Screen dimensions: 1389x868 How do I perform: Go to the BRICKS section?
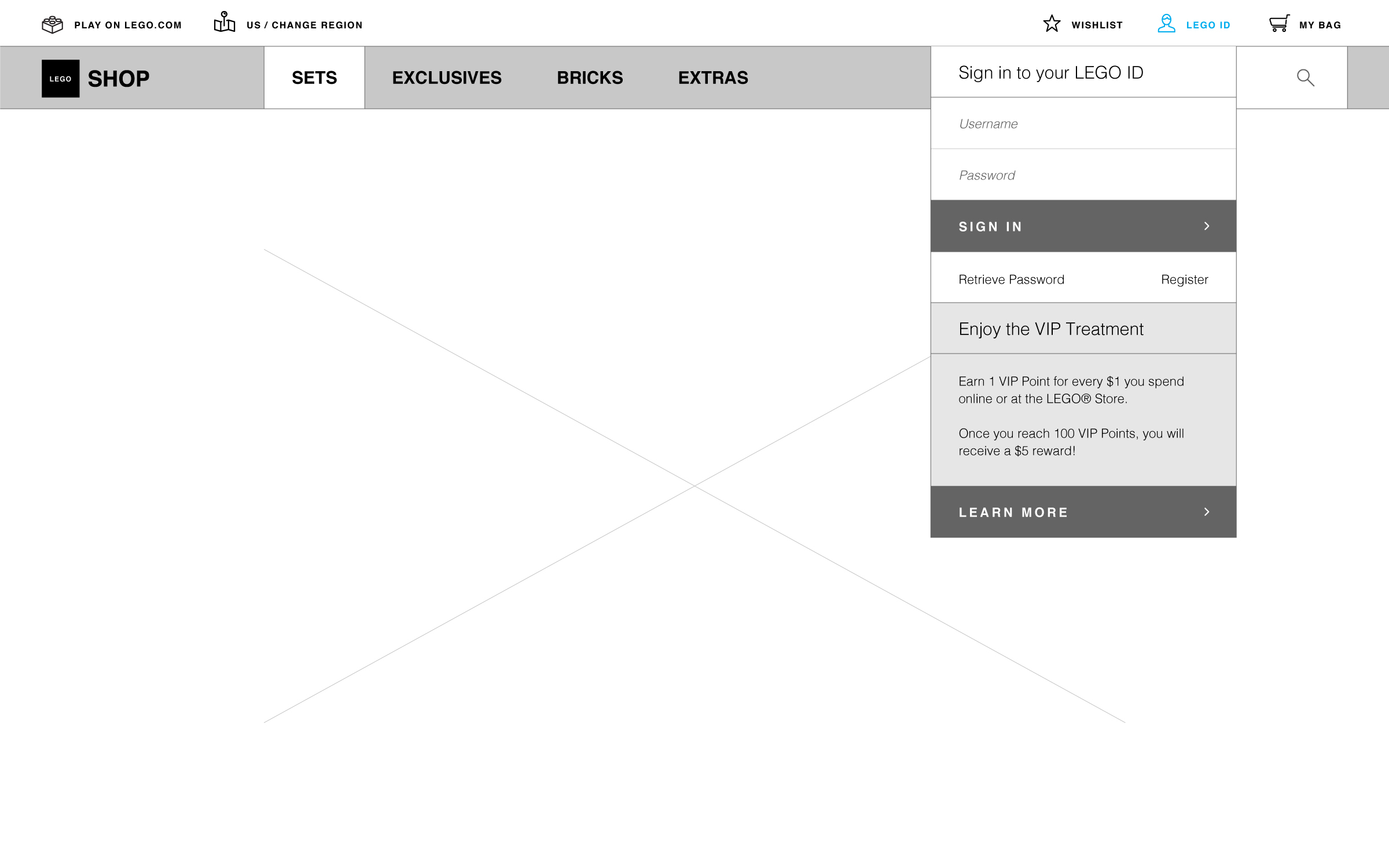click(590, 78)
